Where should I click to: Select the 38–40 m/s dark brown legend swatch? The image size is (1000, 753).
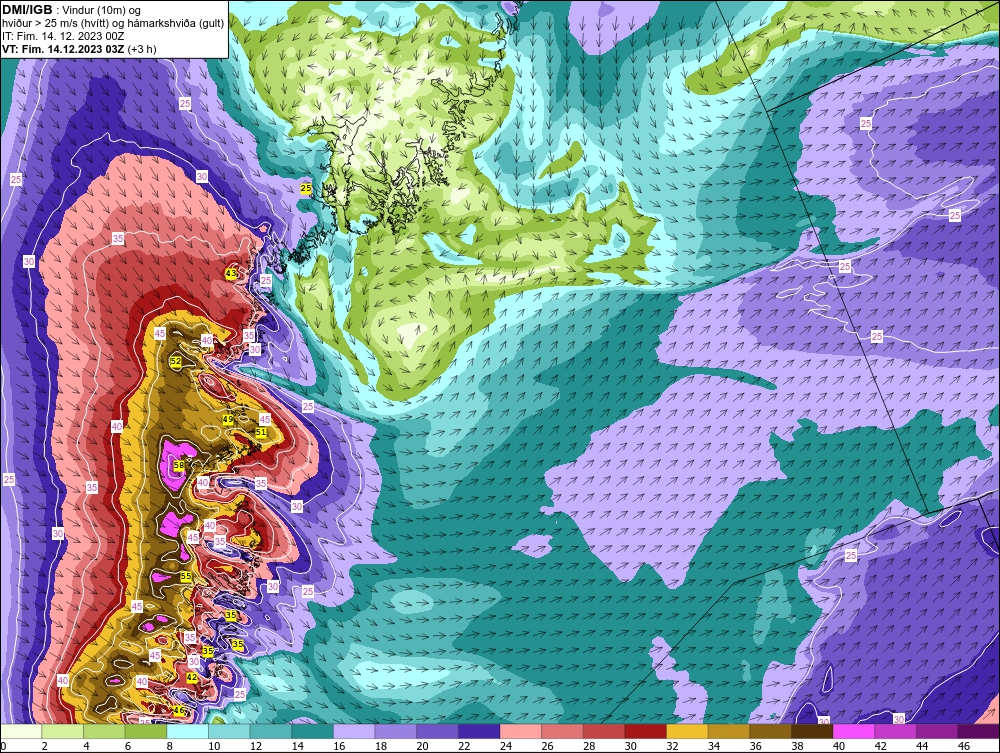click(812, 731)
